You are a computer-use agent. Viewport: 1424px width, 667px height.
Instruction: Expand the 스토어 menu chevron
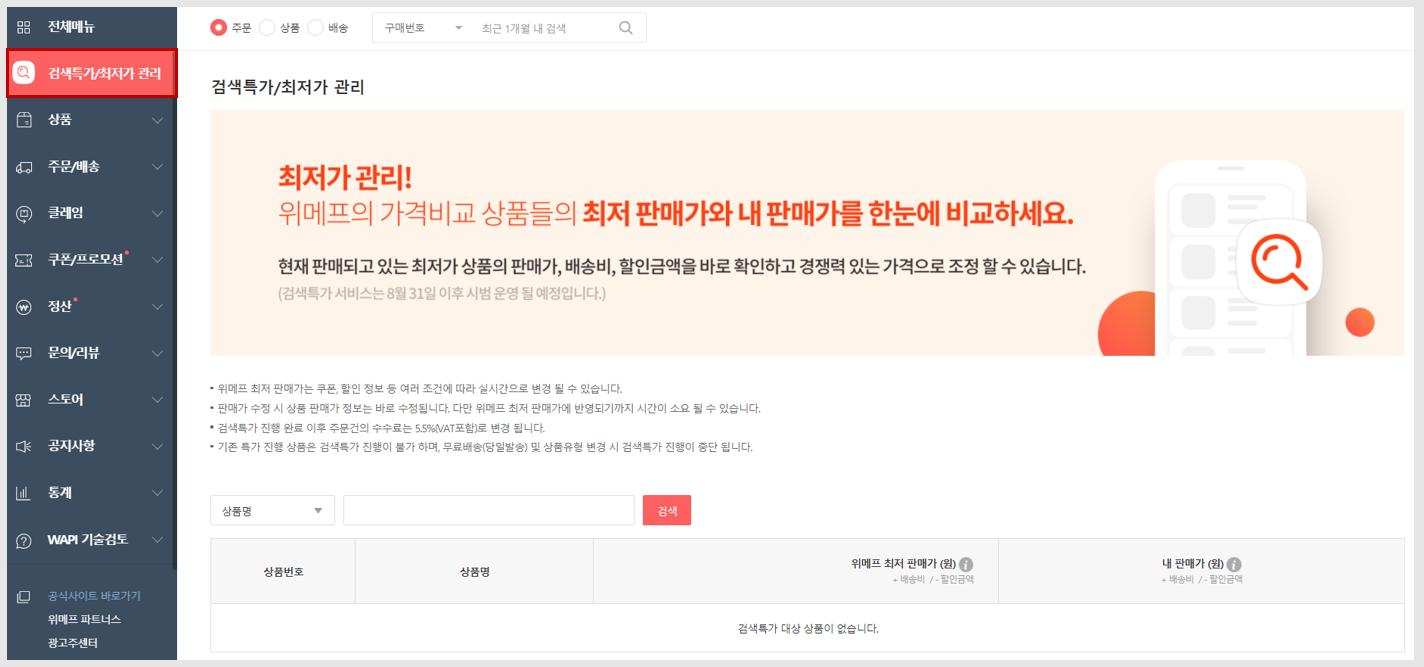157,400
